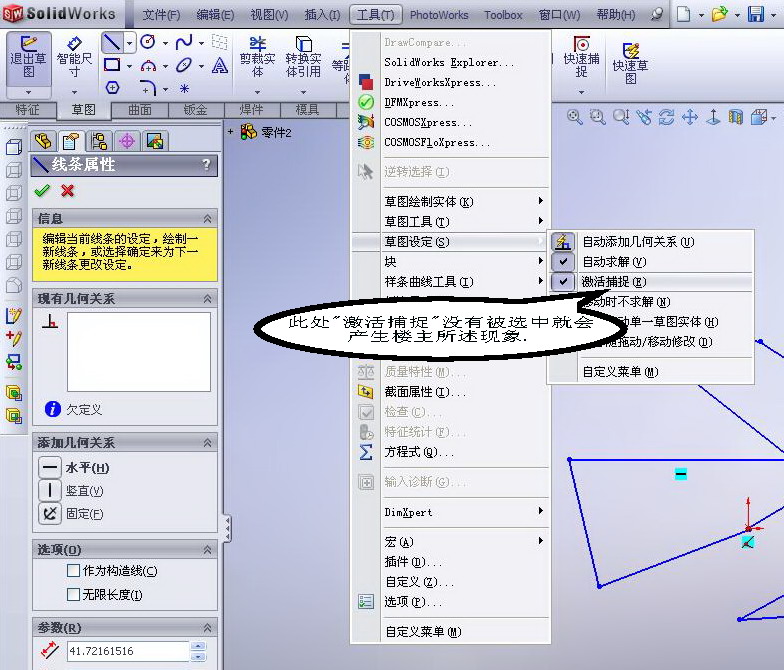Open the dropdown under 退出草图 button
The image size is (784, 670).
tap(28, 92)
